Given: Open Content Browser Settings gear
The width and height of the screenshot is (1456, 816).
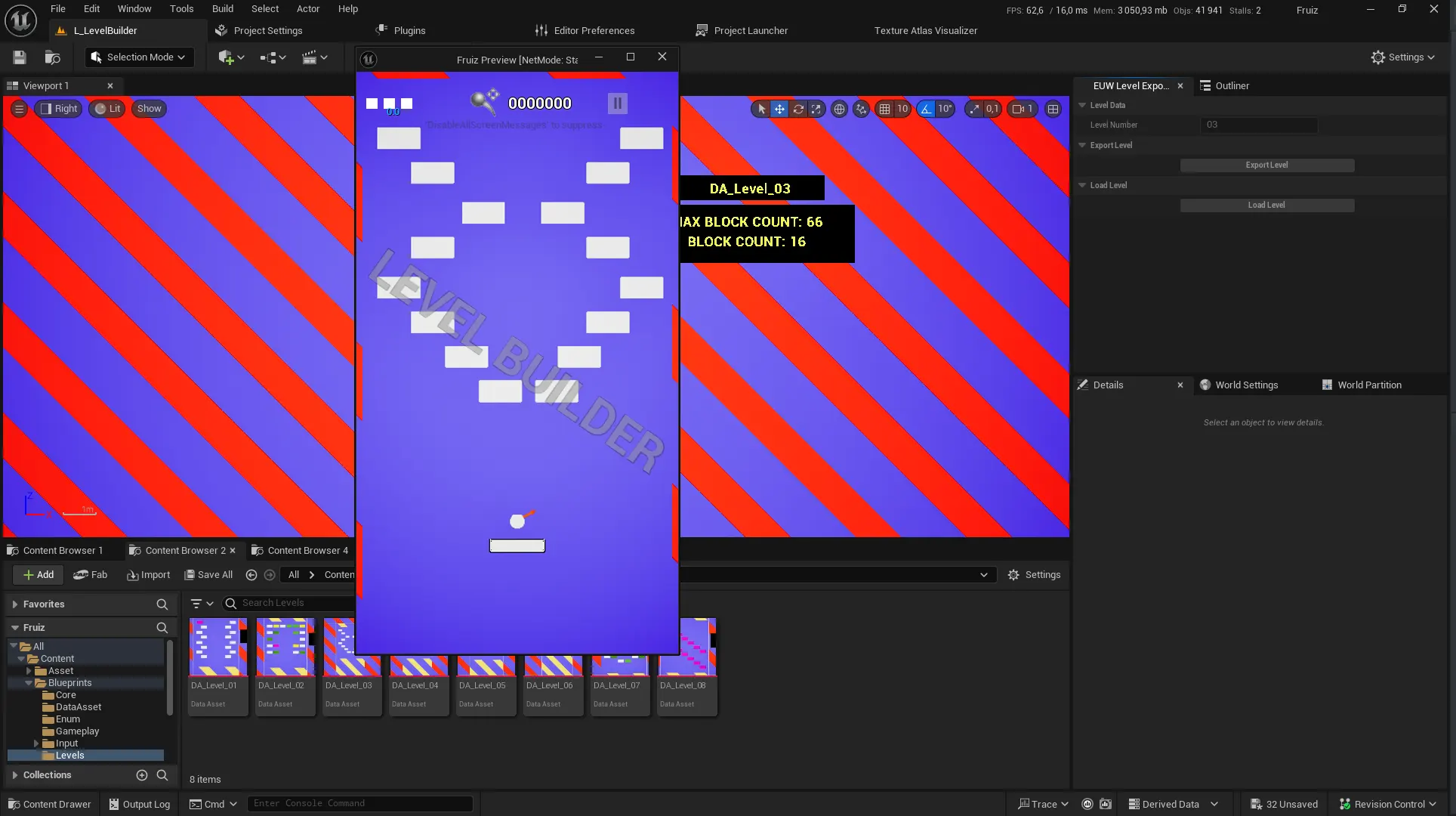Looking at the screenshot, I should pos(1034,575).
